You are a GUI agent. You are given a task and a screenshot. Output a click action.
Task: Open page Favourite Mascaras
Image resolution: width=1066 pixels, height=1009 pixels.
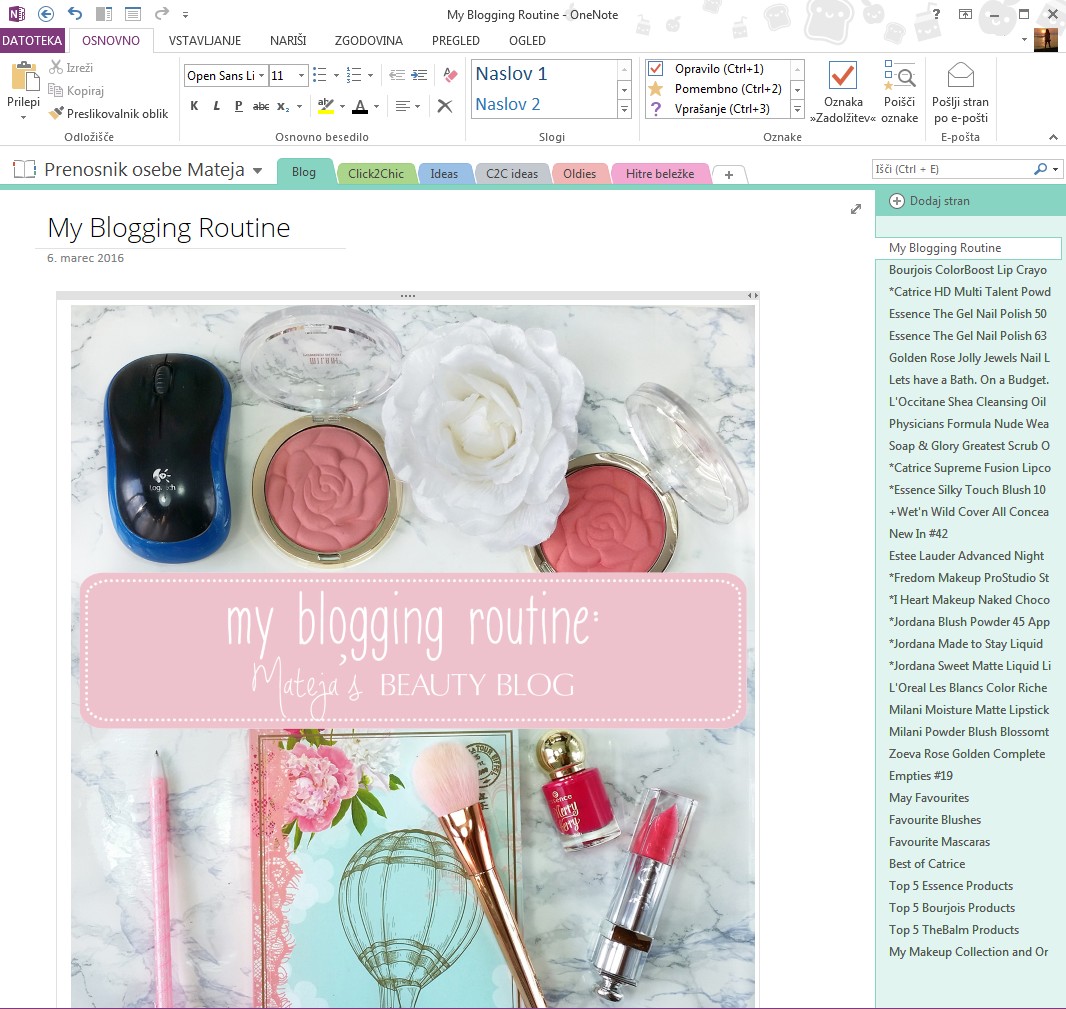pos(939,842)
